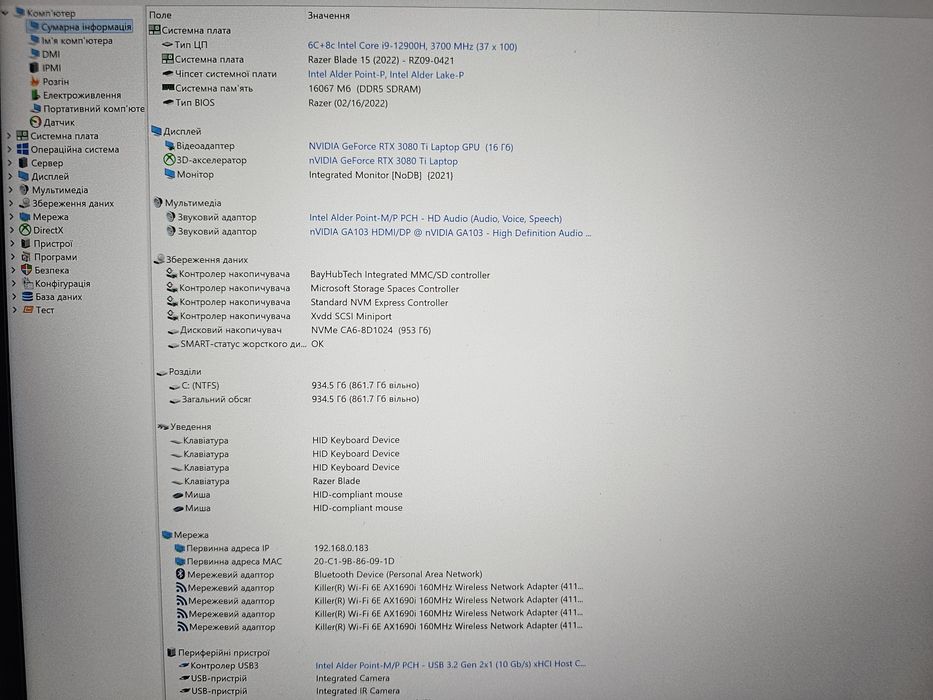Expand the Операційна система node

[x=9, y=149]
